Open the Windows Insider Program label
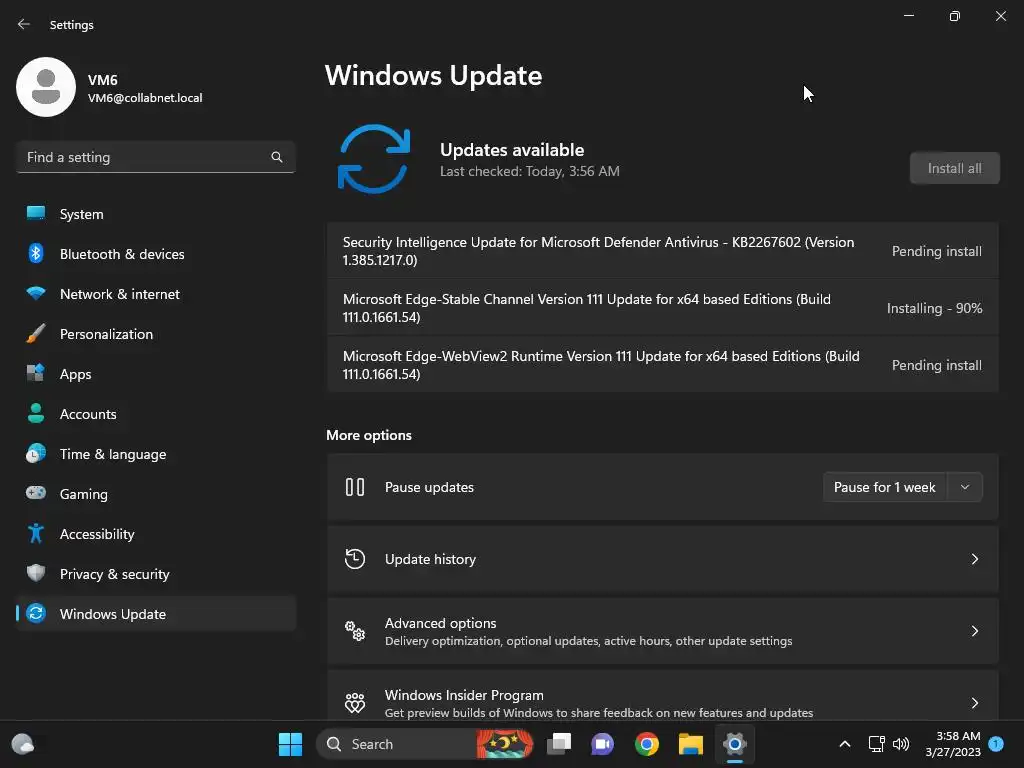 [464, 695]
